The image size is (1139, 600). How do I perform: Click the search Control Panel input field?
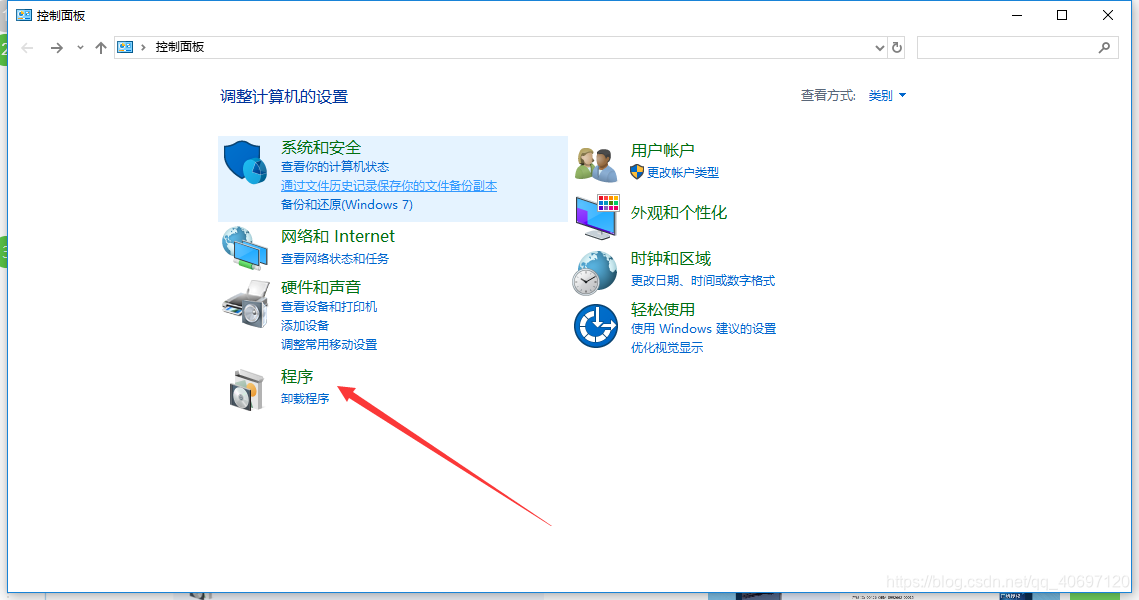click(1018, 47)
